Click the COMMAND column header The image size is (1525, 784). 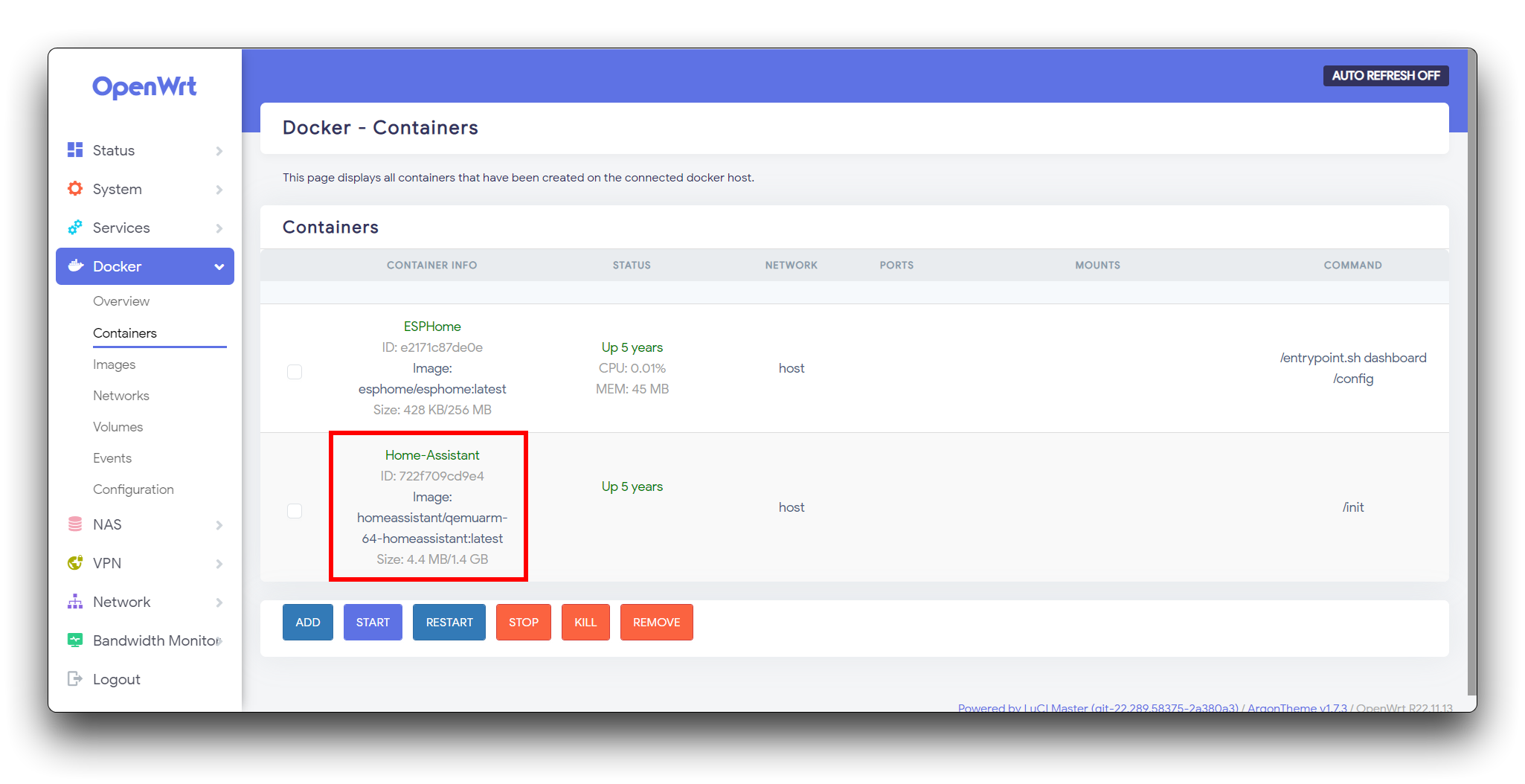click(1352, 266)
